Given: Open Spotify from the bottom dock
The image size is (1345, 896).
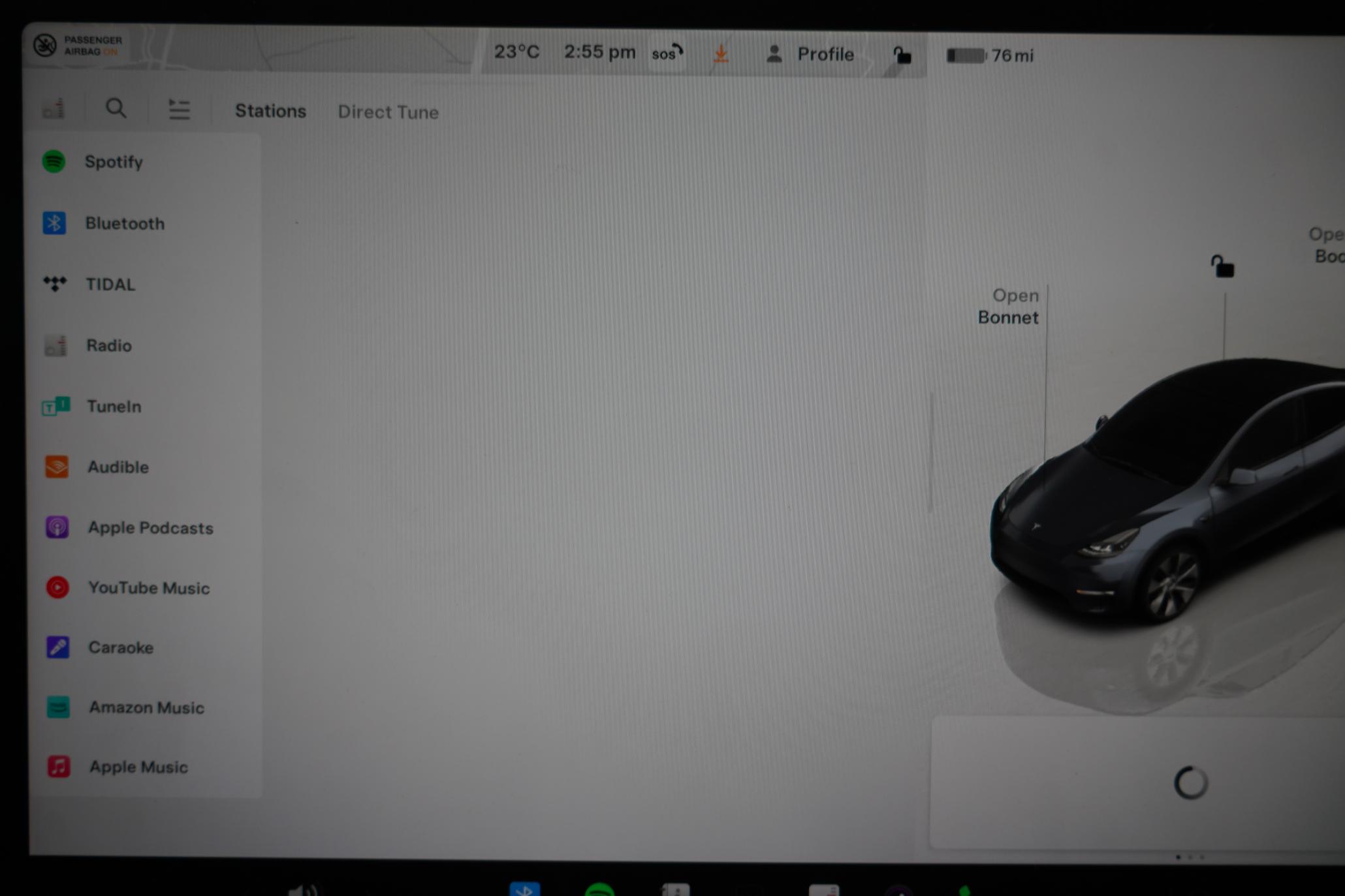Looking at the screenshot, I should click(599, 890).
